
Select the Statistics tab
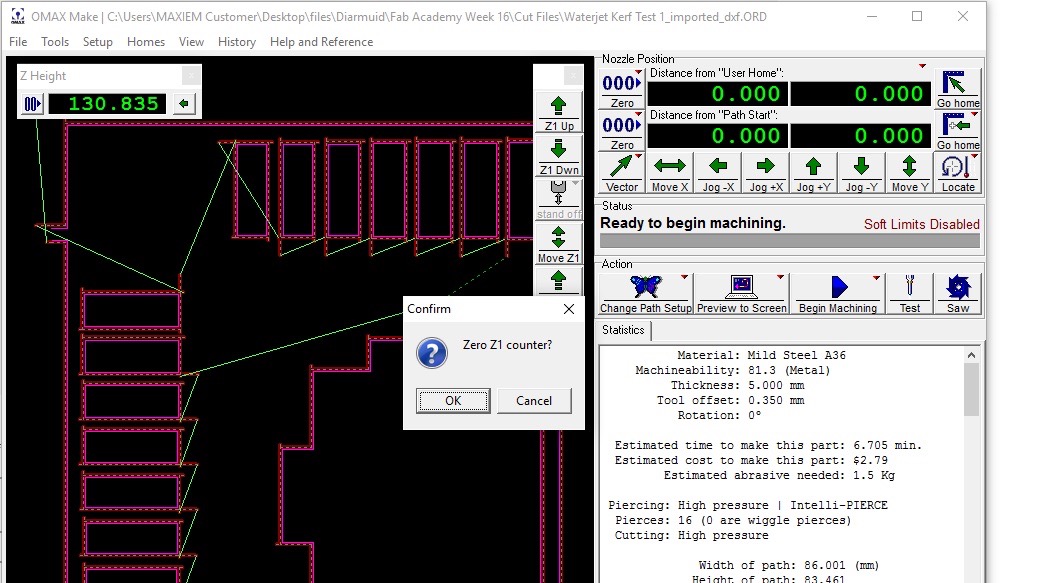(623, 330)
